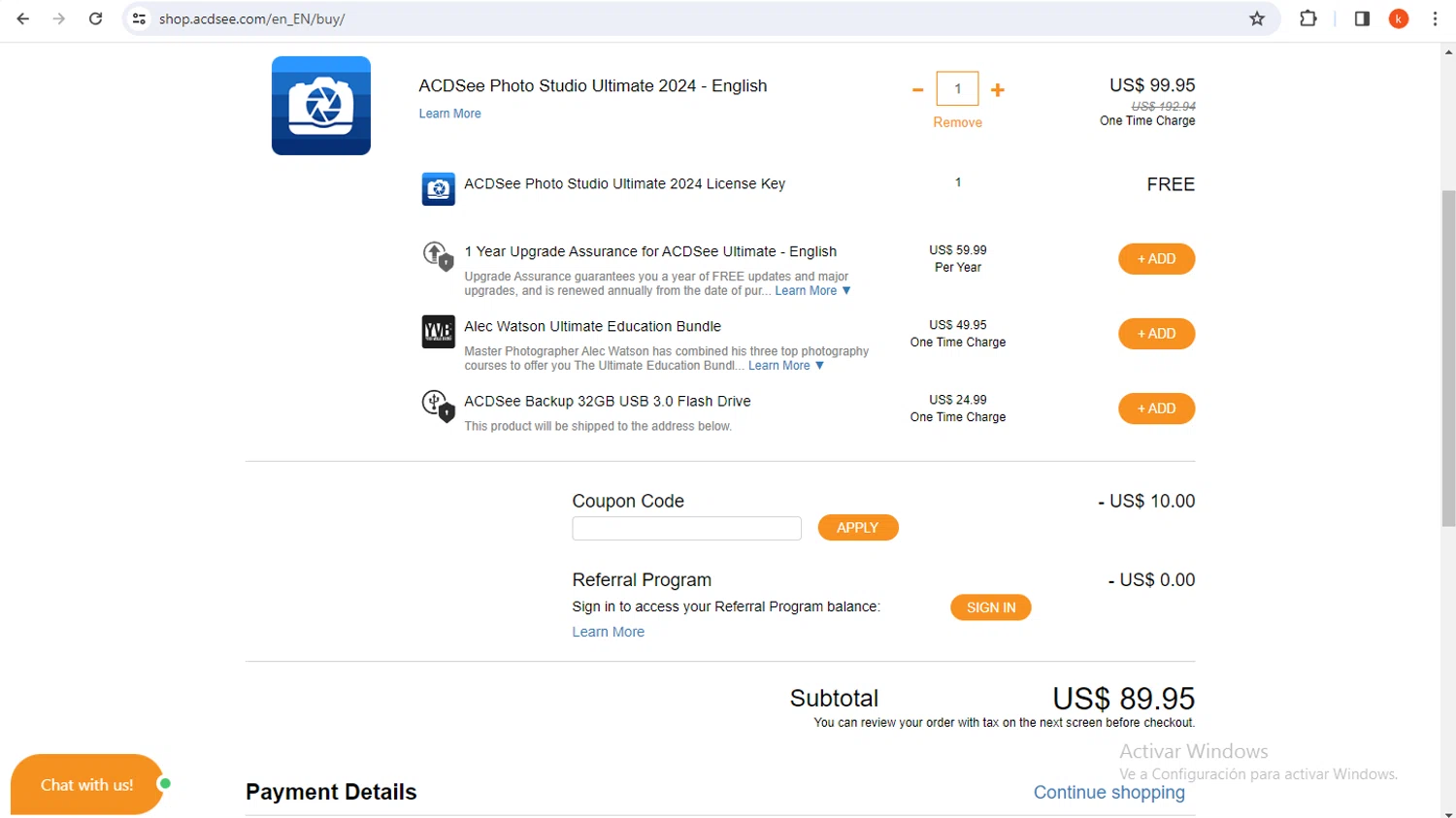Click the ACDSee Backup 32GB USB title
The image size is (1456, 818).
(x=608, y=401)
